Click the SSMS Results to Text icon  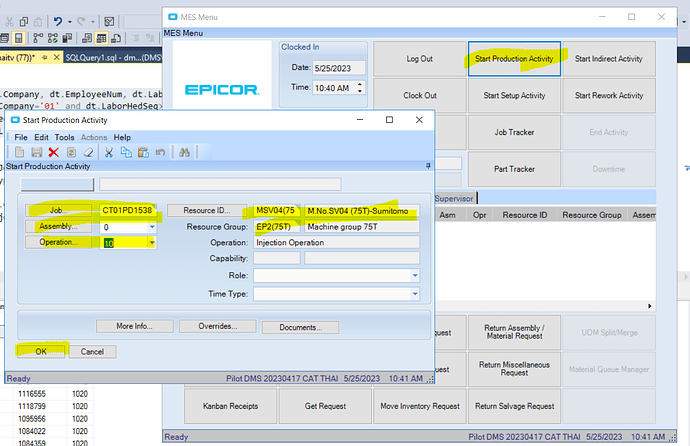pos(87,38)
